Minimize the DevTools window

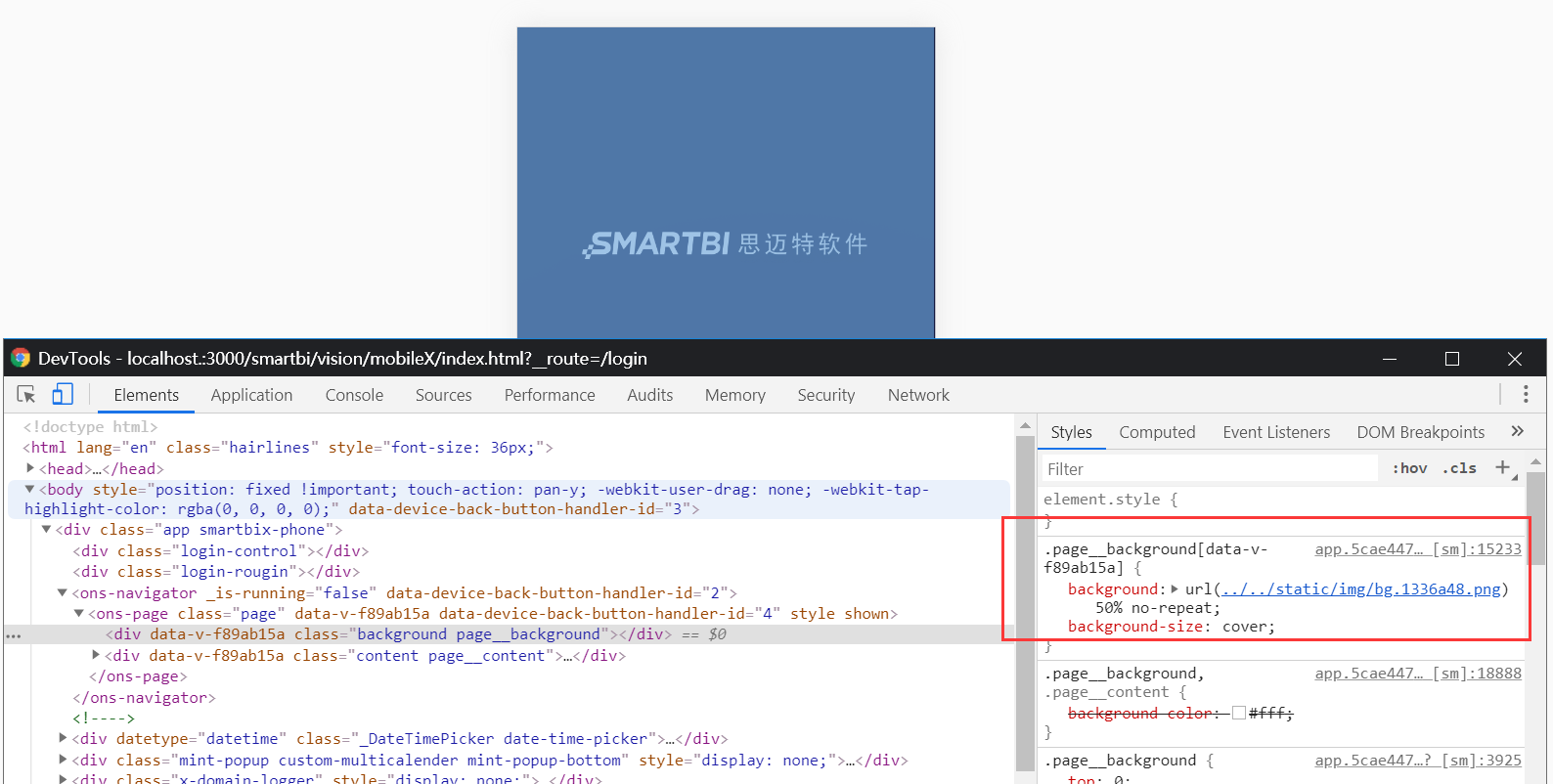click(x=1390, y=359)
